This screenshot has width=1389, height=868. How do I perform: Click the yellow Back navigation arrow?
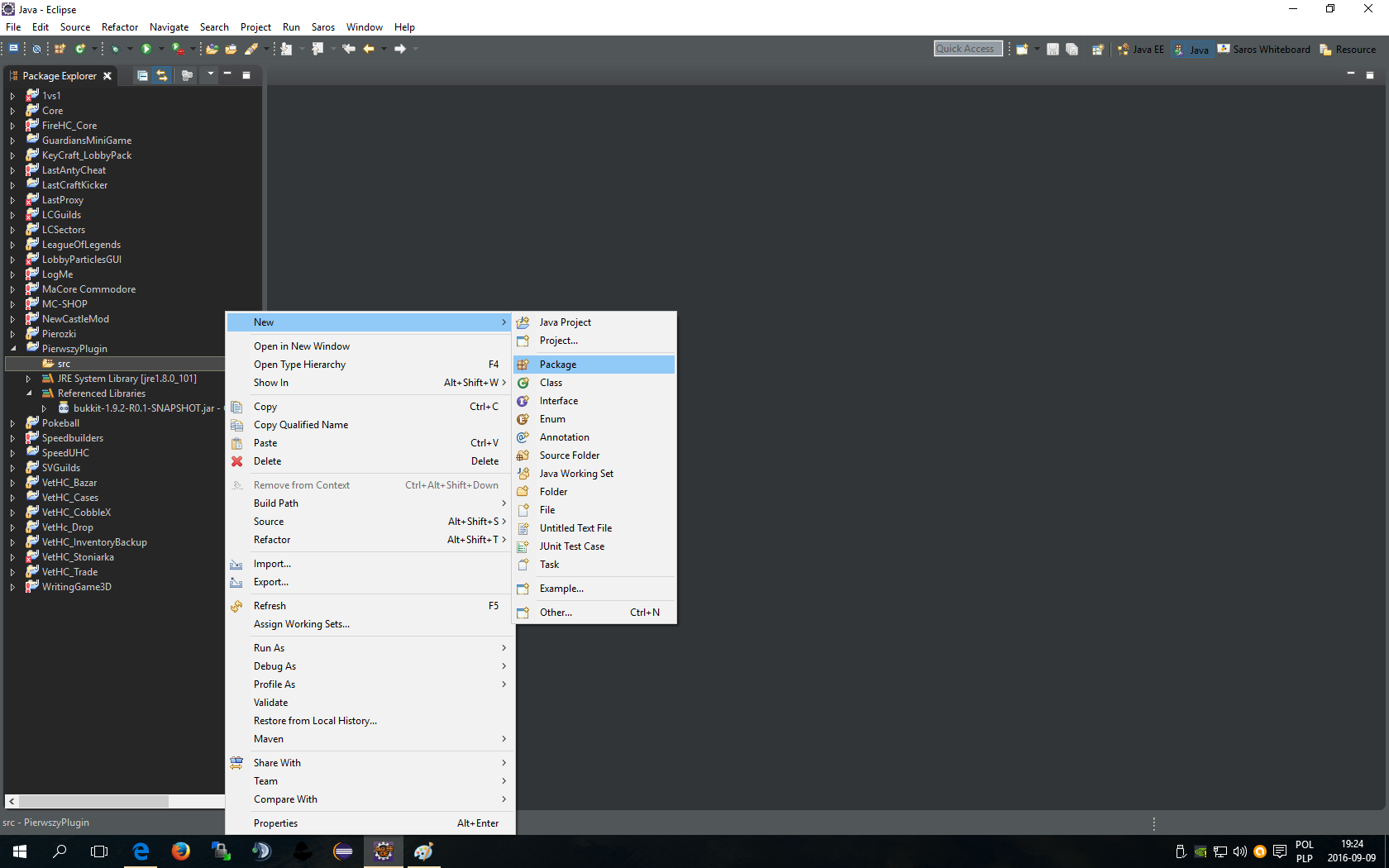369,49
